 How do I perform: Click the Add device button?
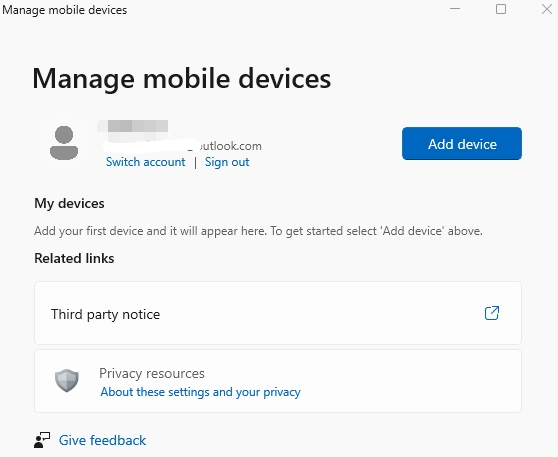tap(462, 143)
